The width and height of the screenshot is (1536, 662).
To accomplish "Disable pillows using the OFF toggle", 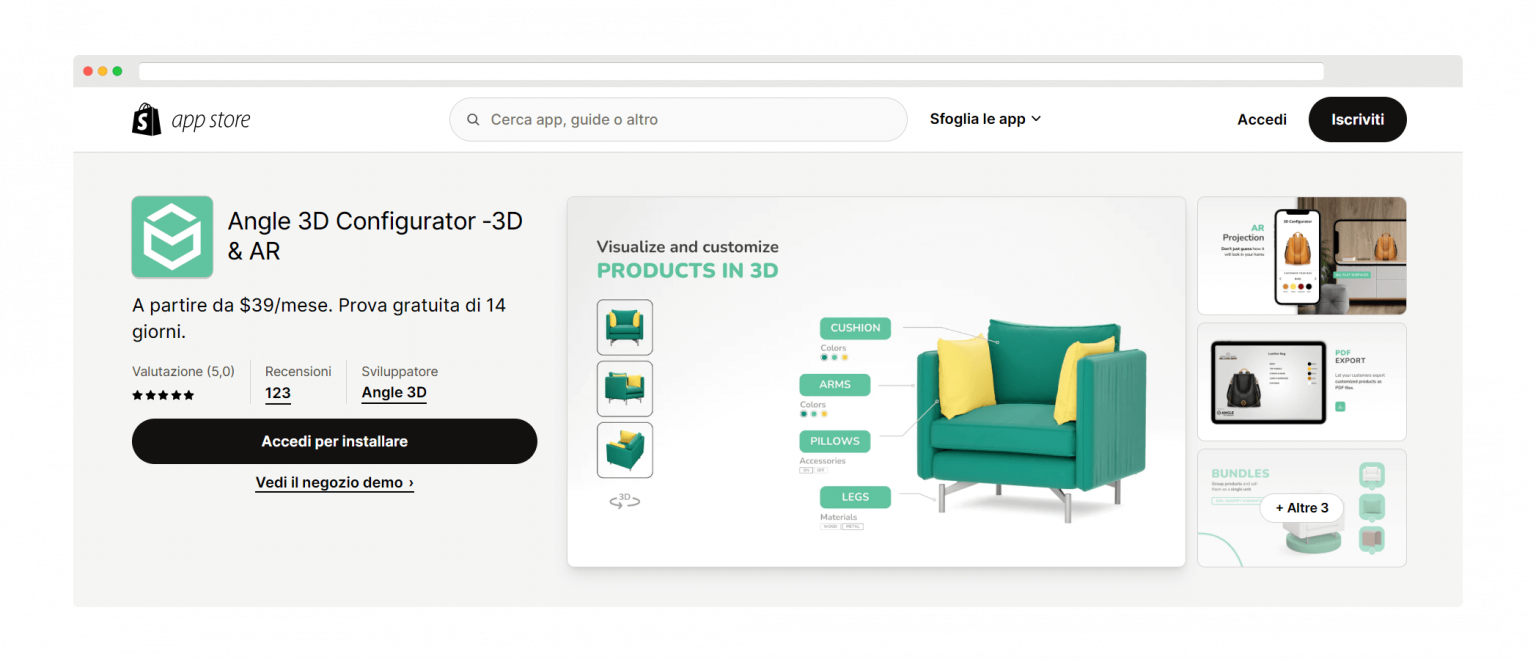I will click(820, 470).
